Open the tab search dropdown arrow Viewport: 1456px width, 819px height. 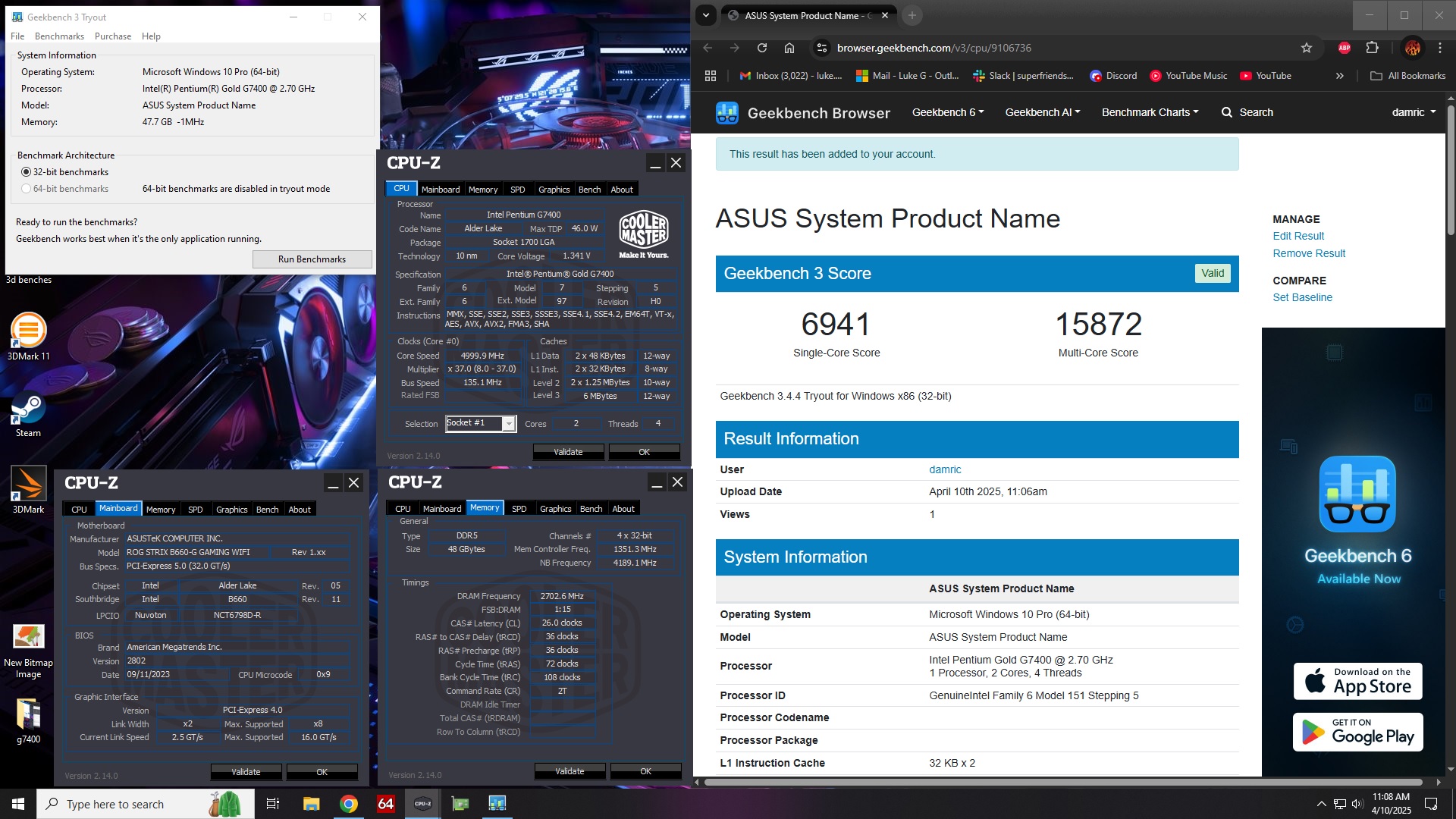point(706,15)
